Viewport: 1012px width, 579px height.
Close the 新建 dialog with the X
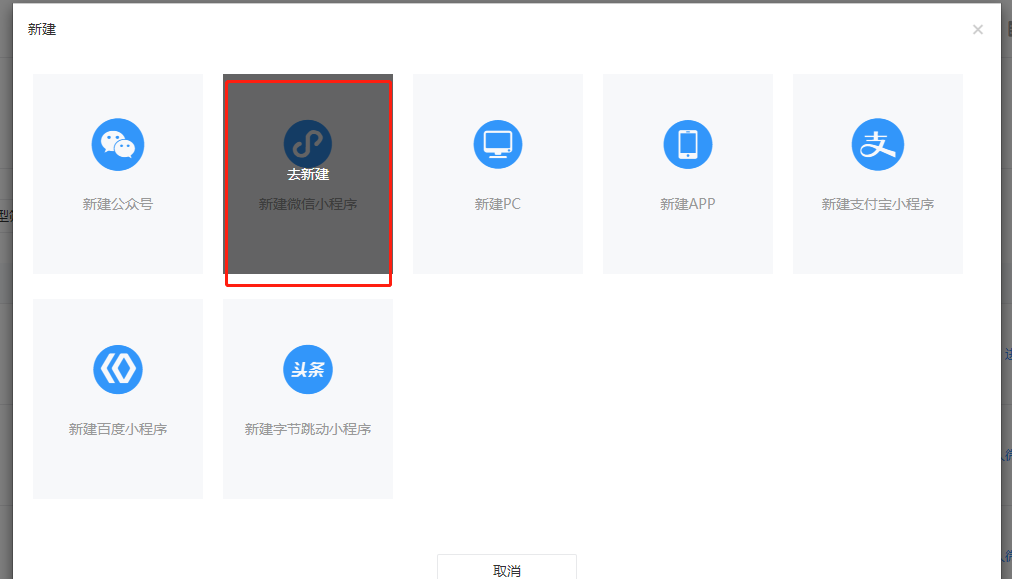click(978, 30)
